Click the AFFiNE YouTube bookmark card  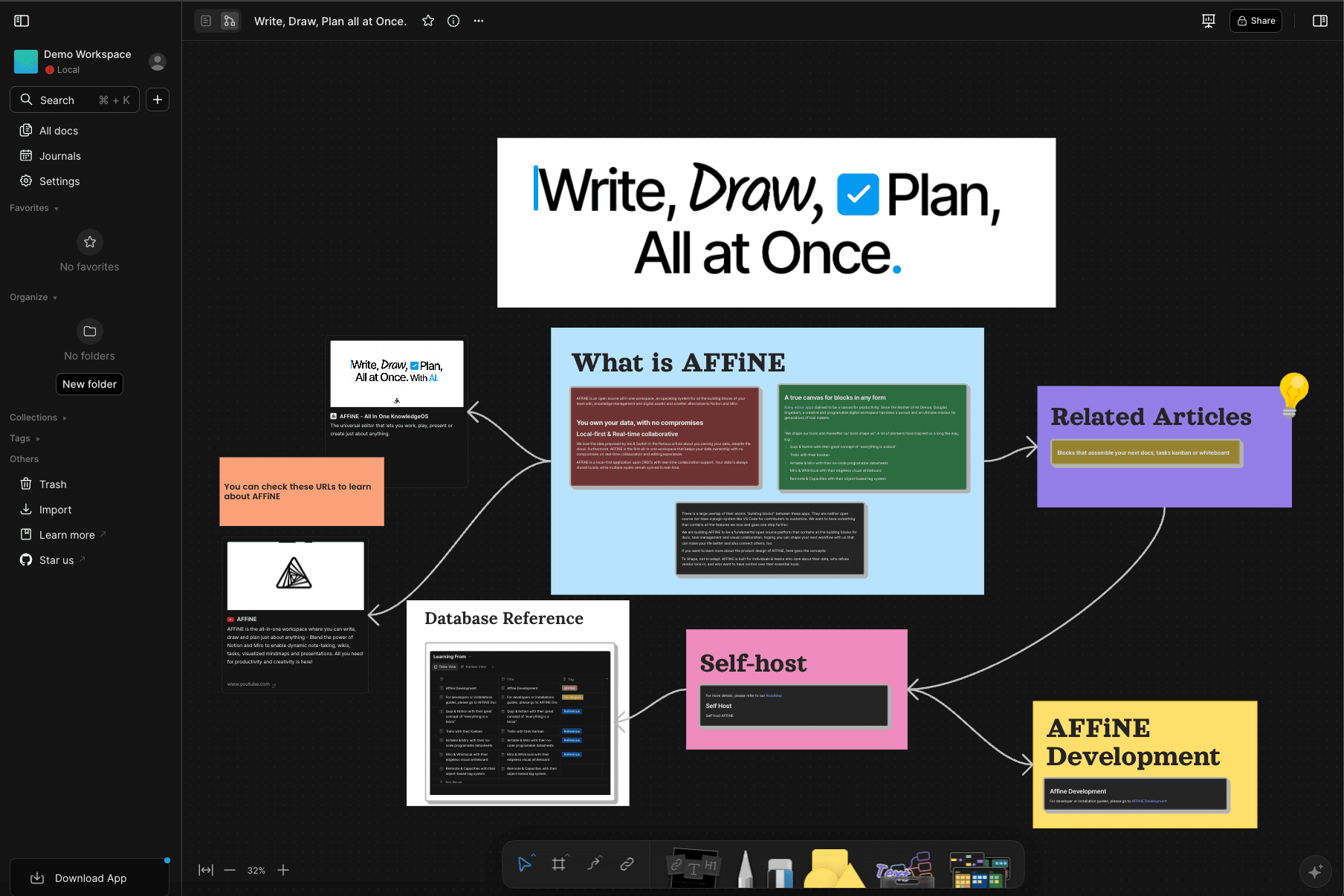(295, 615)
